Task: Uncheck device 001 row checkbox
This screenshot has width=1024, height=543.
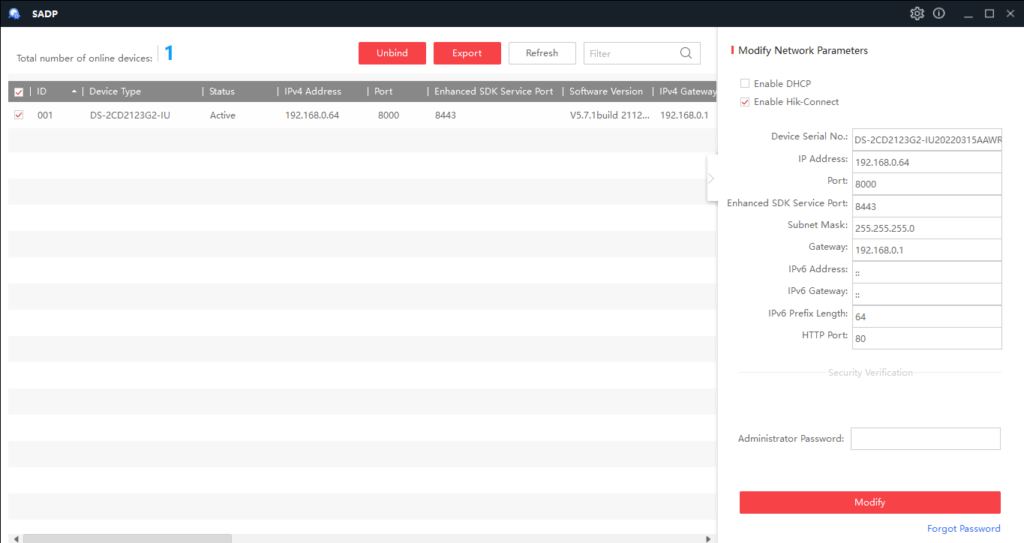Action: 19,115
